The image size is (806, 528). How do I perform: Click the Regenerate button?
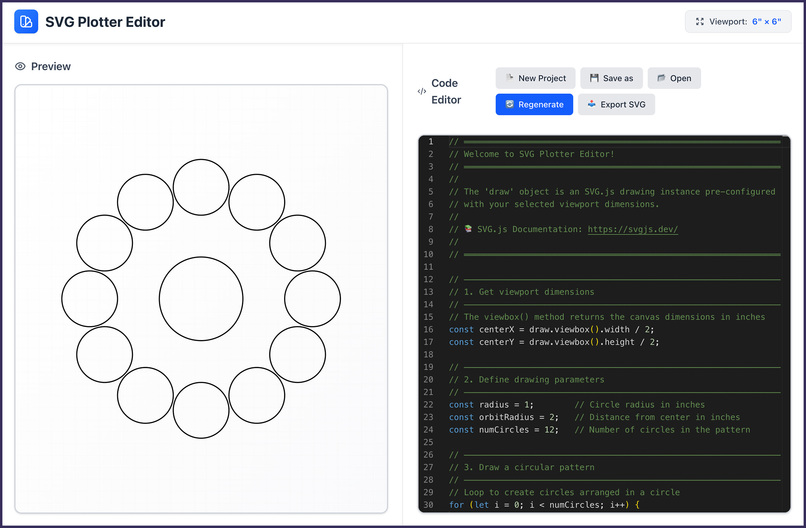click(x=534, y=104)
